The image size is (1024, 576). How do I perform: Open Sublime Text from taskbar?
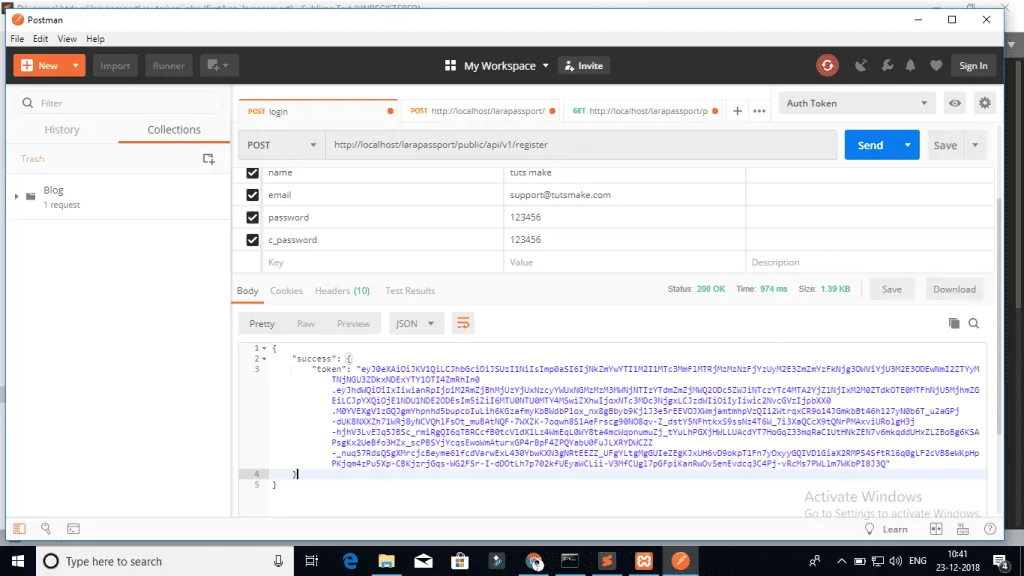[x=607, y=561]
